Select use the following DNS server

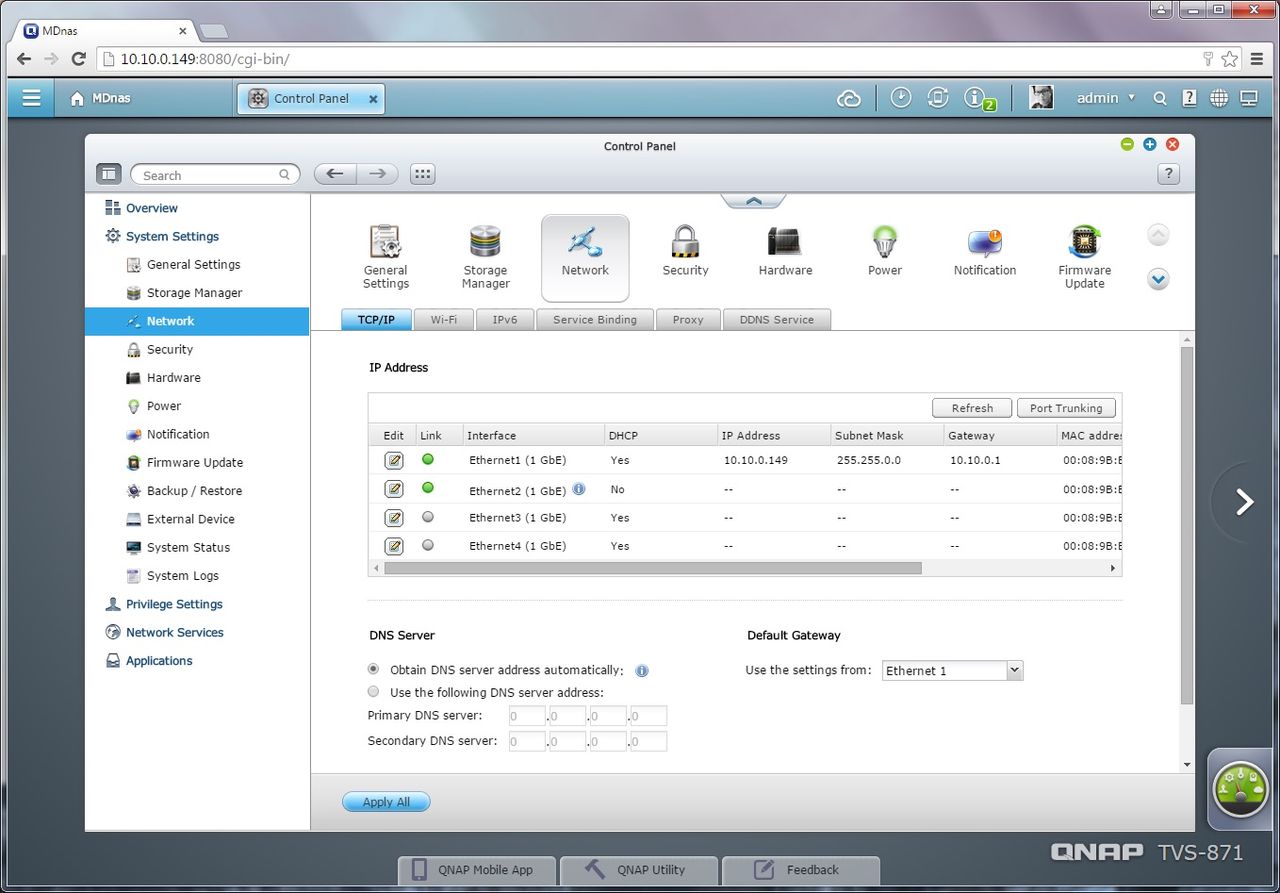coord(374,691)
